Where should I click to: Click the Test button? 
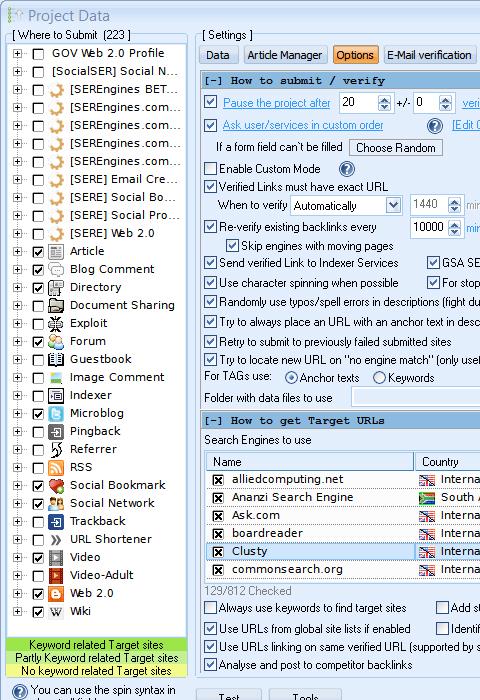click(228, 695)
